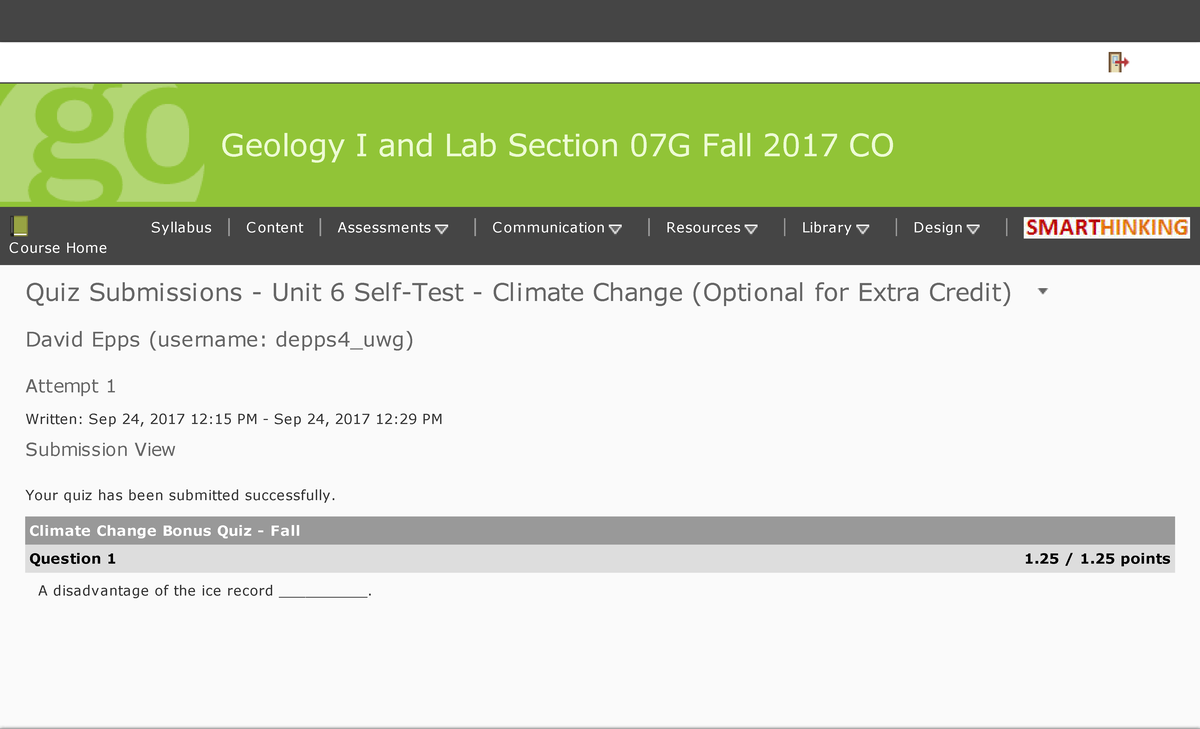The image size is (1200, 729).
Task: Log out using the exit door icon
Action: [x=1117, y=62]
